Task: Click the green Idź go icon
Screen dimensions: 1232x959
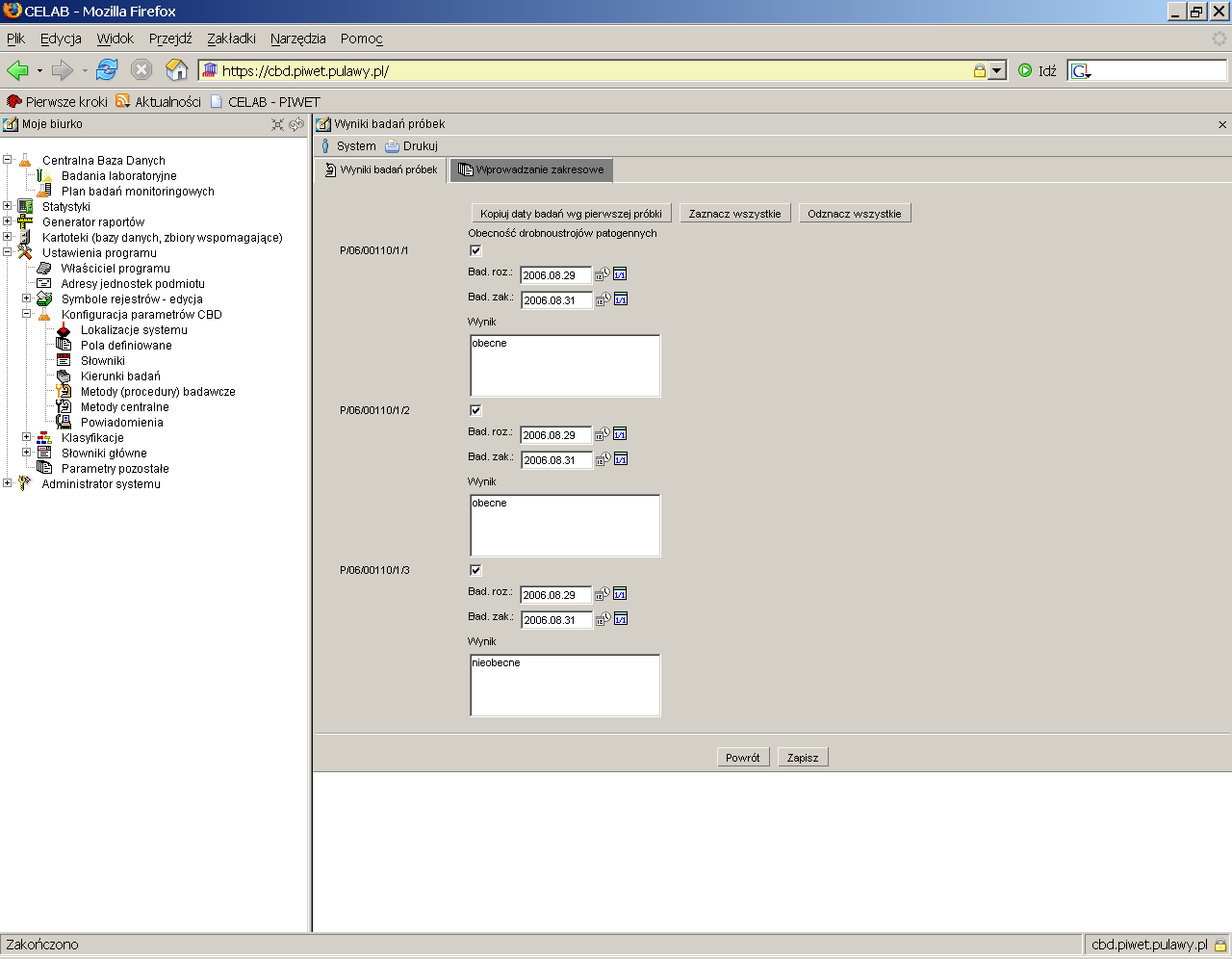Action: [x=1025, y=70]
